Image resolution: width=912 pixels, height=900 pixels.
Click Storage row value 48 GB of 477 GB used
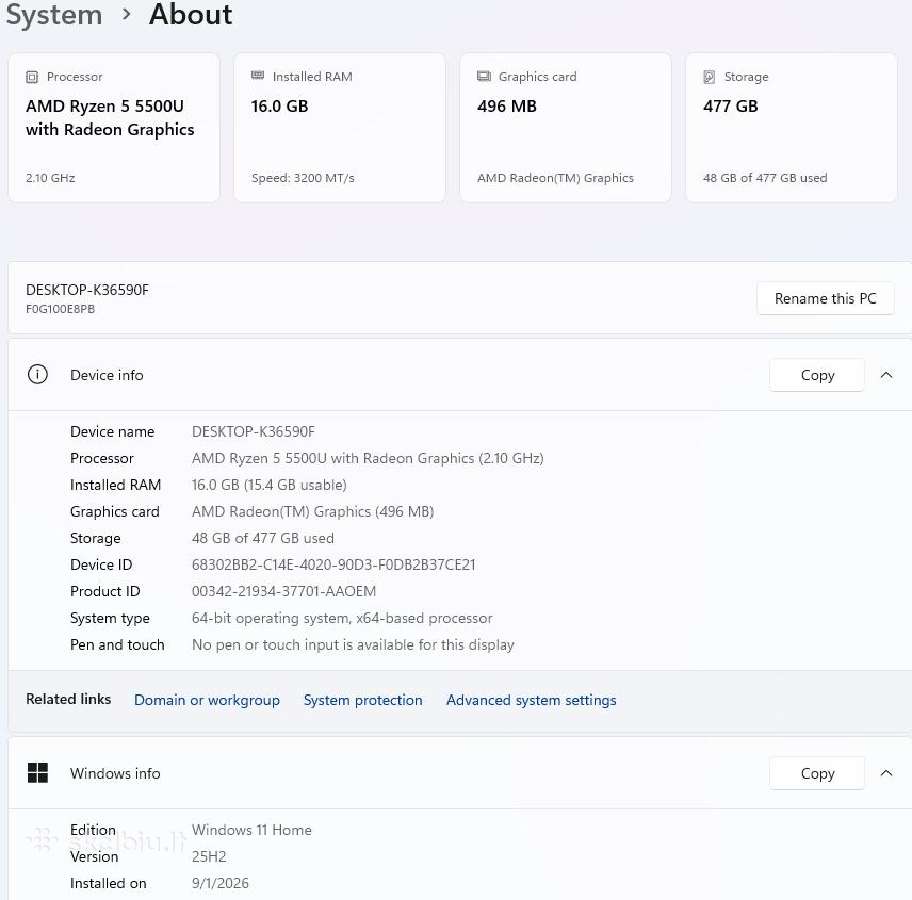(263, 538)
